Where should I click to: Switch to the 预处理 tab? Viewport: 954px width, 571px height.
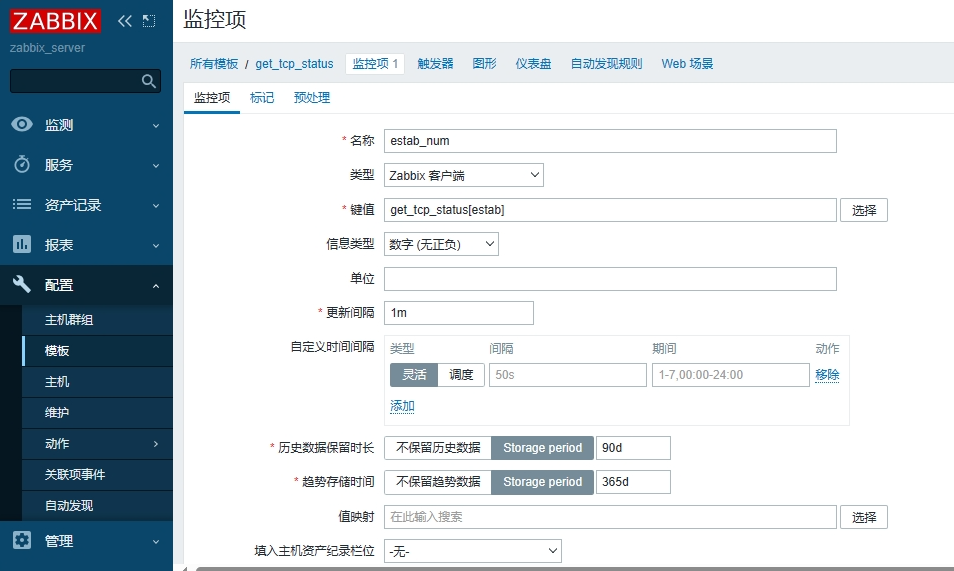(311, 98)
